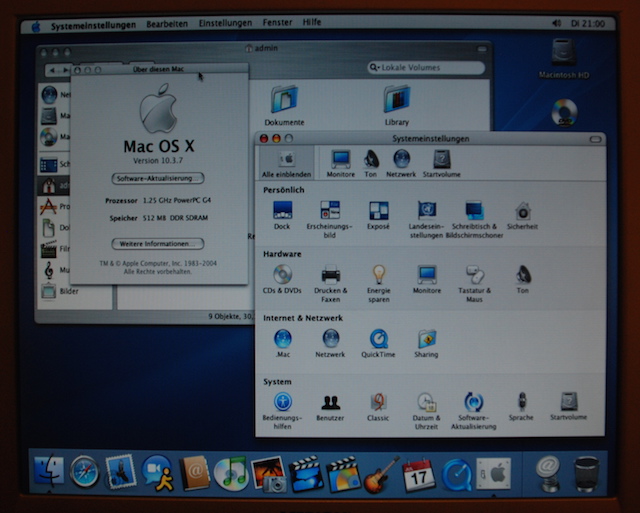Open the Einstellungen menu
The width and height of the screenshot is (640, 513).
tap(225, 23)
